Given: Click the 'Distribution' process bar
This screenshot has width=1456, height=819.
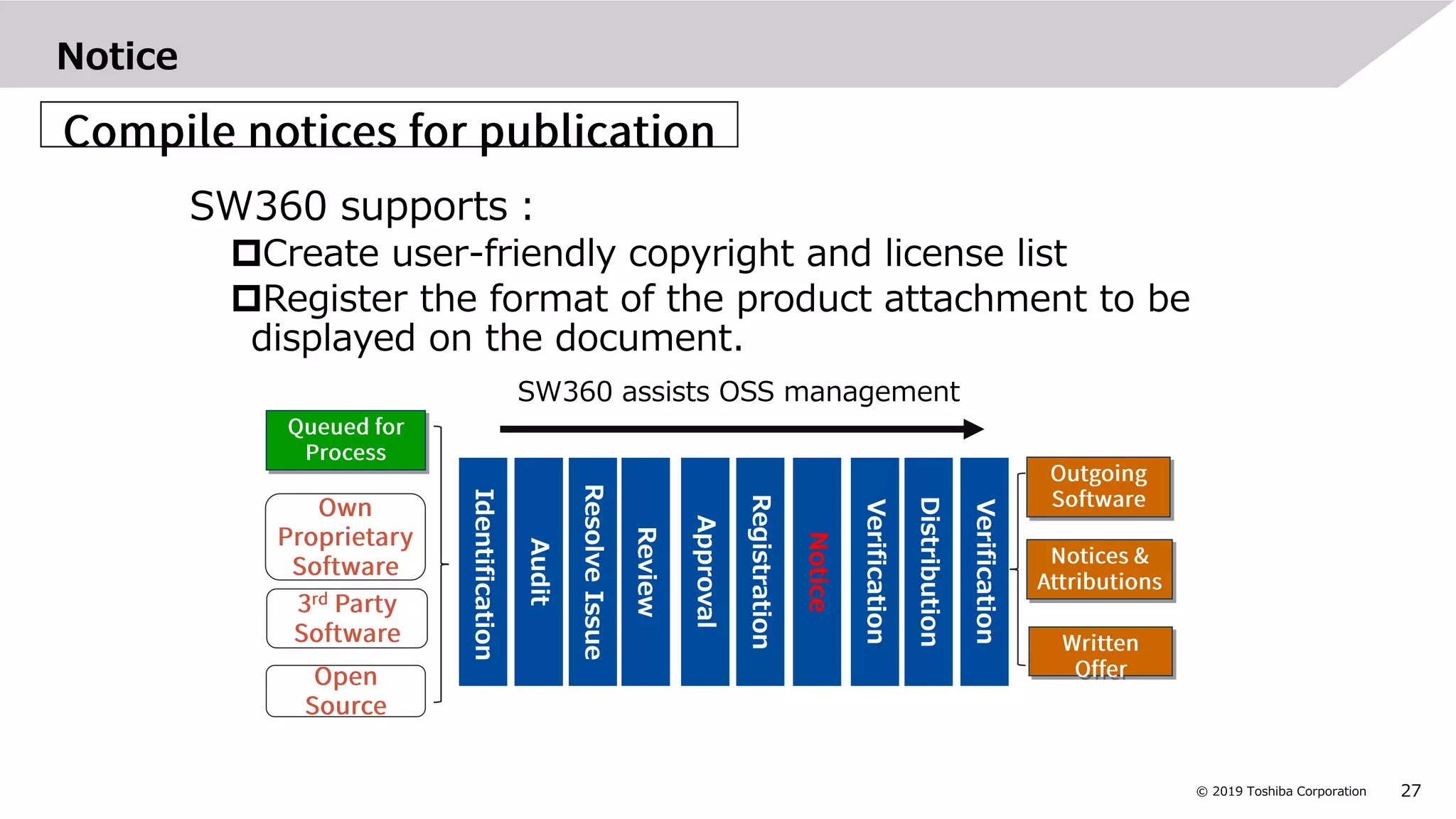Looking at the screenshot, I should pos(928,572).
